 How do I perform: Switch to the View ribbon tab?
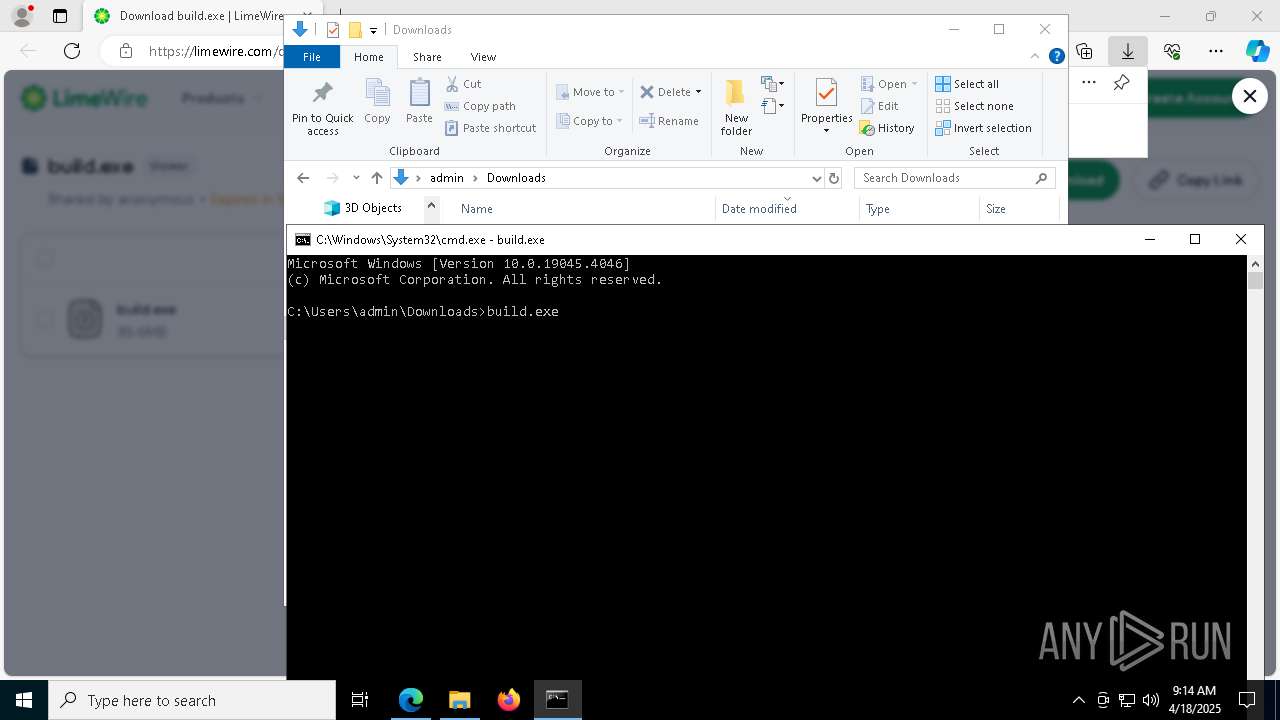tap(483, 57)
